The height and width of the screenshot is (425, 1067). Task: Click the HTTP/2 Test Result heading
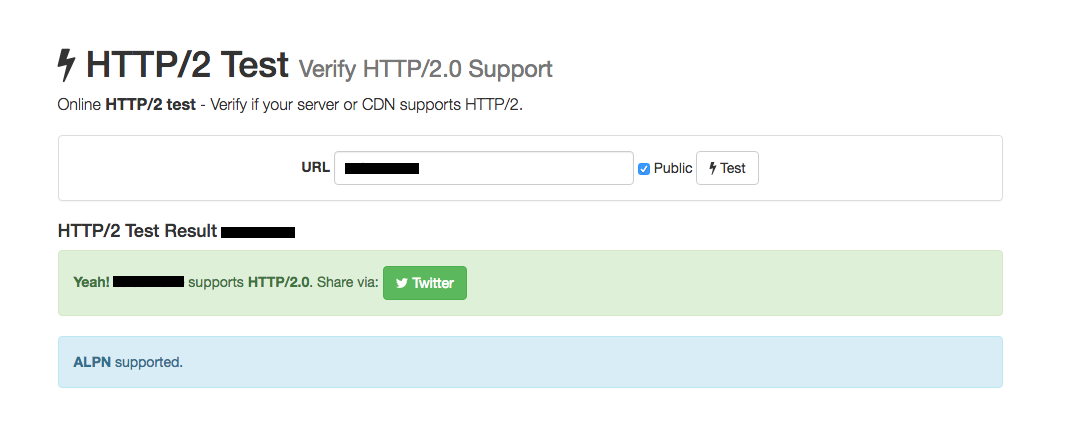tap(137, 231)
